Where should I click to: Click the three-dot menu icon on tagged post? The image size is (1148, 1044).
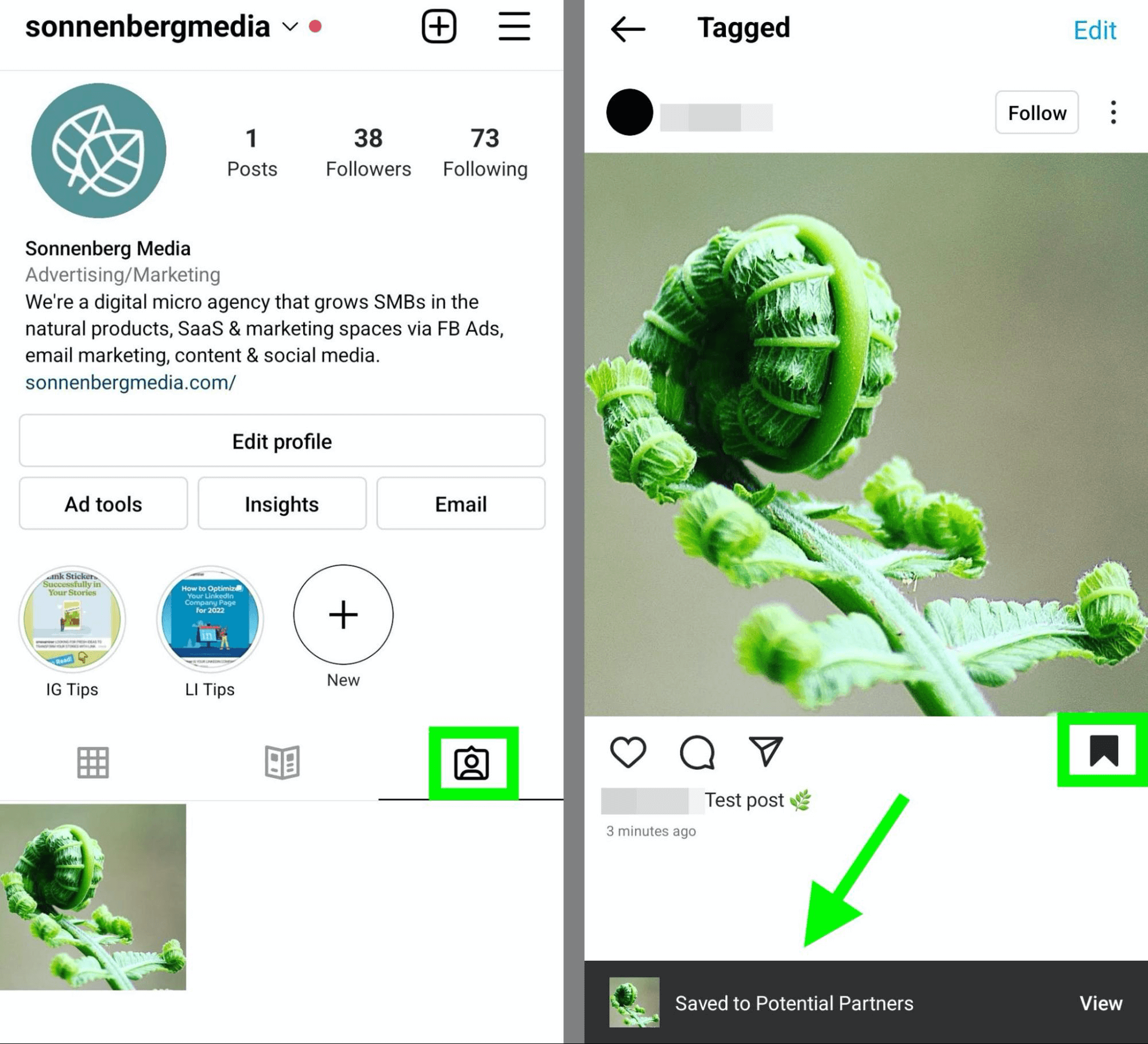coord(1112,112)
